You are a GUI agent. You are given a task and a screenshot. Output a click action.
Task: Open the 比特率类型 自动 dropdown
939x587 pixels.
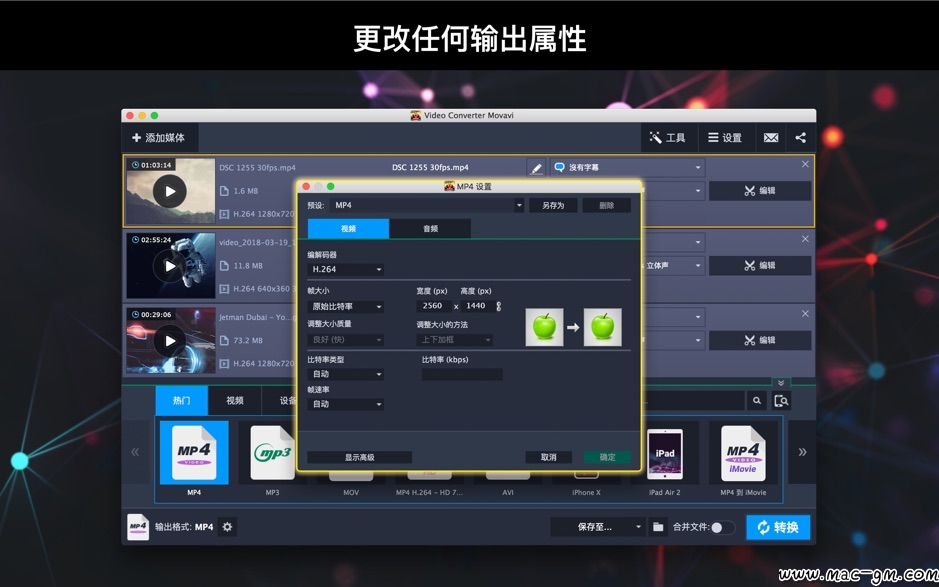[346, 374]
